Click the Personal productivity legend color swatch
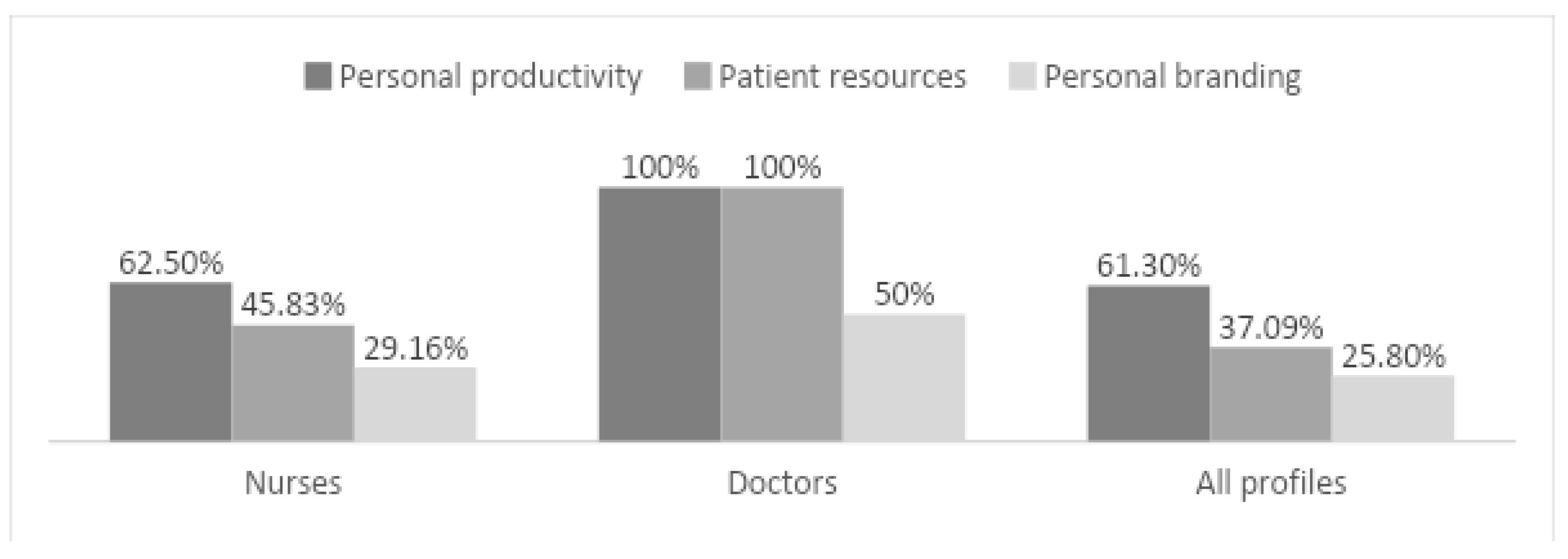The height and width of the screenshot is (559, 1568). (x=318, y=77)
